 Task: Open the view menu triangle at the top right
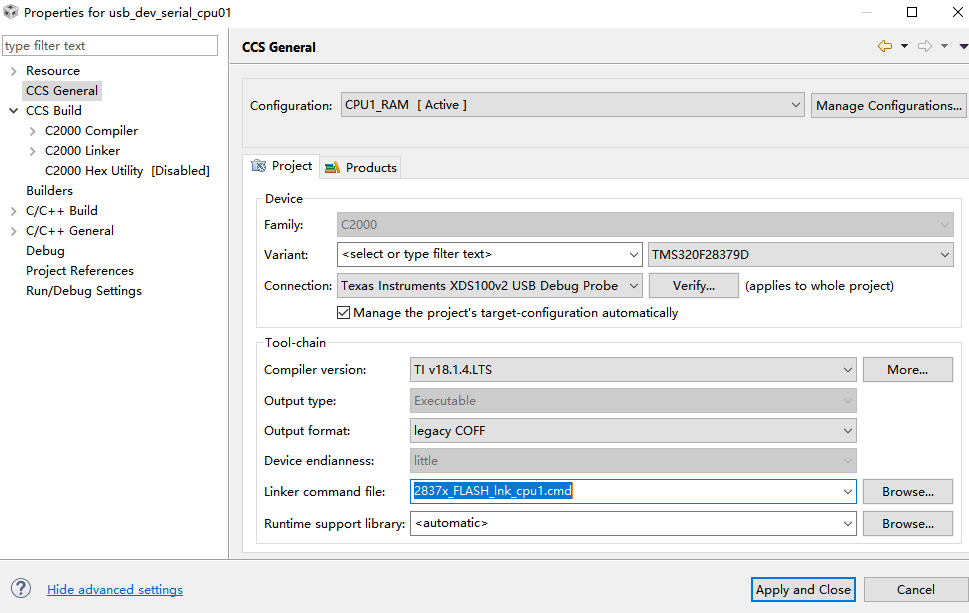tap(963, 46)
